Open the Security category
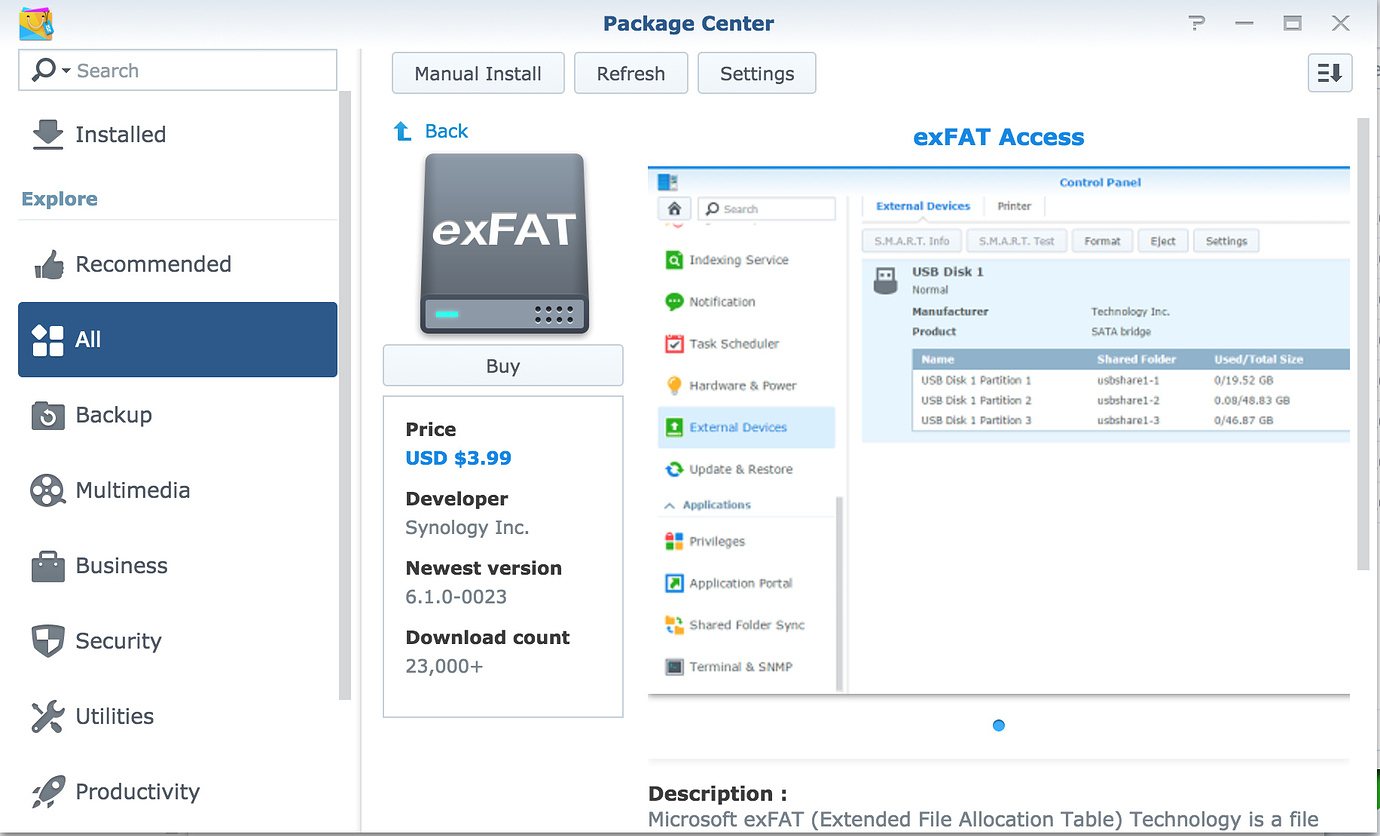 click(178, 641)
